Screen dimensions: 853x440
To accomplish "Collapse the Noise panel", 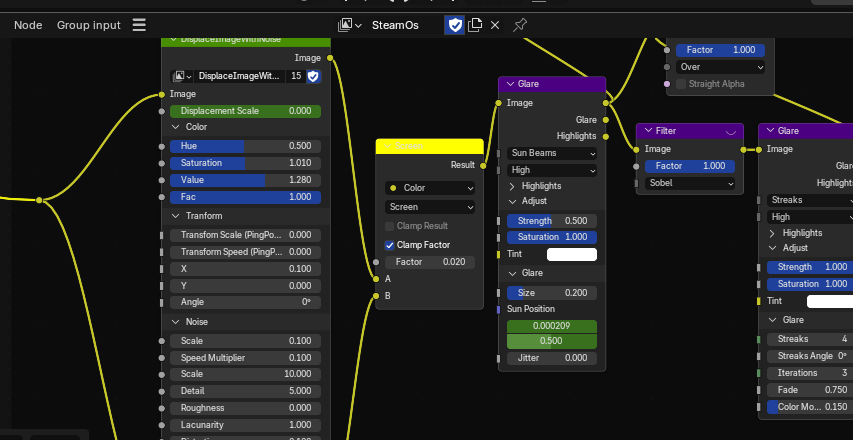I will coord(175,322).
